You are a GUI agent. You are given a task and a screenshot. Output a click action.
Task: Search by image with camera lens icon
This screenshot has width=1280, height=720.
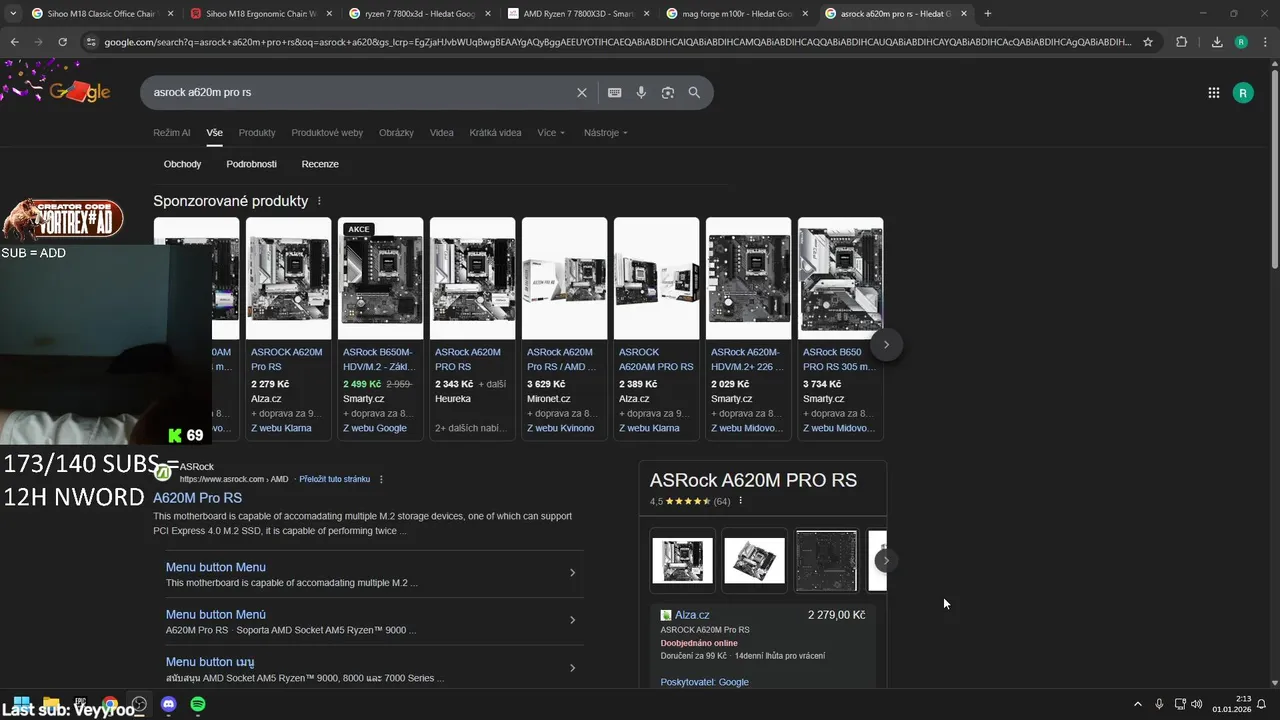pos(668,92)
